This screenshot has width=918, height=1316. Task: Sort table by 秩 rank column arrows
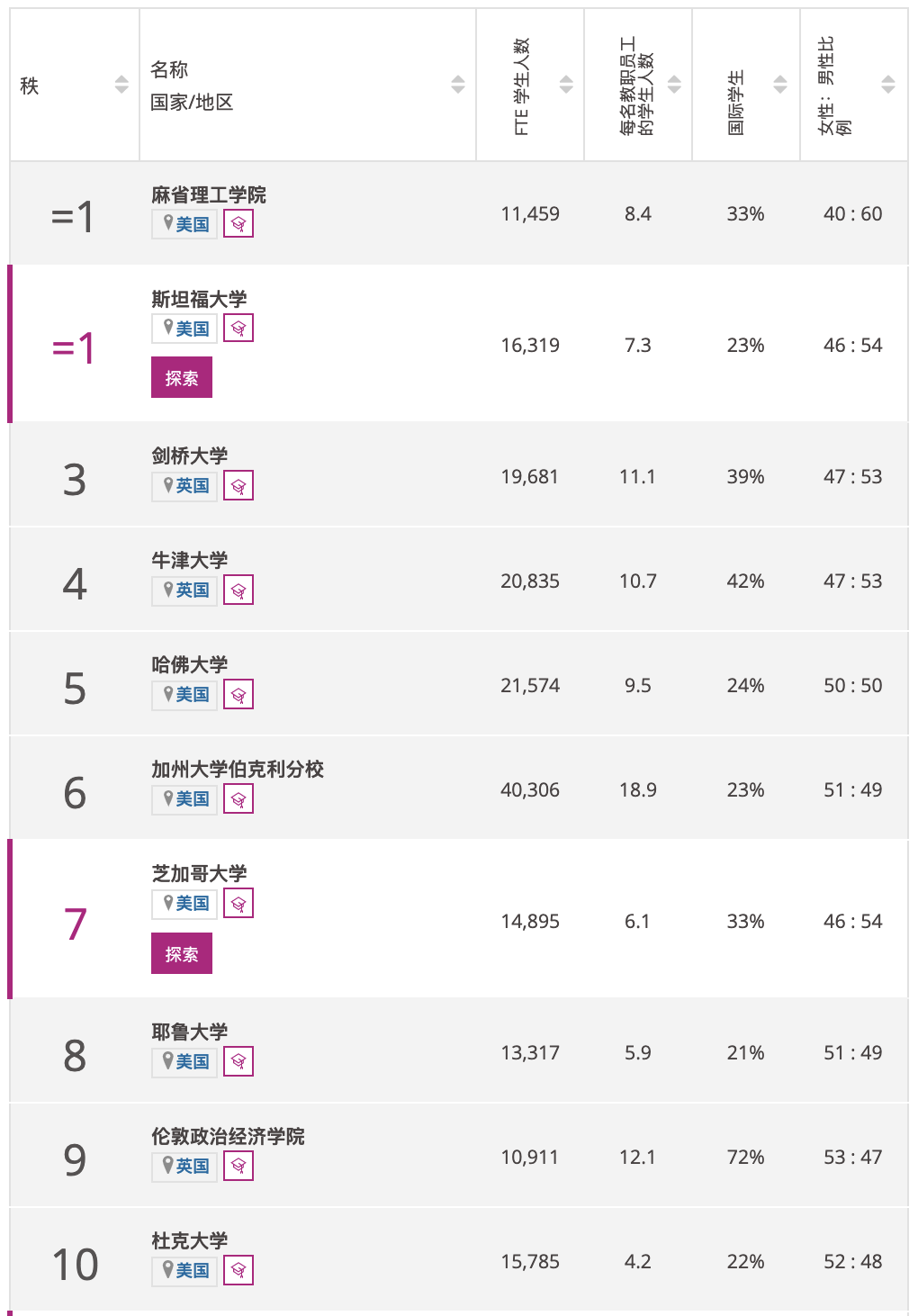[121, 85]
